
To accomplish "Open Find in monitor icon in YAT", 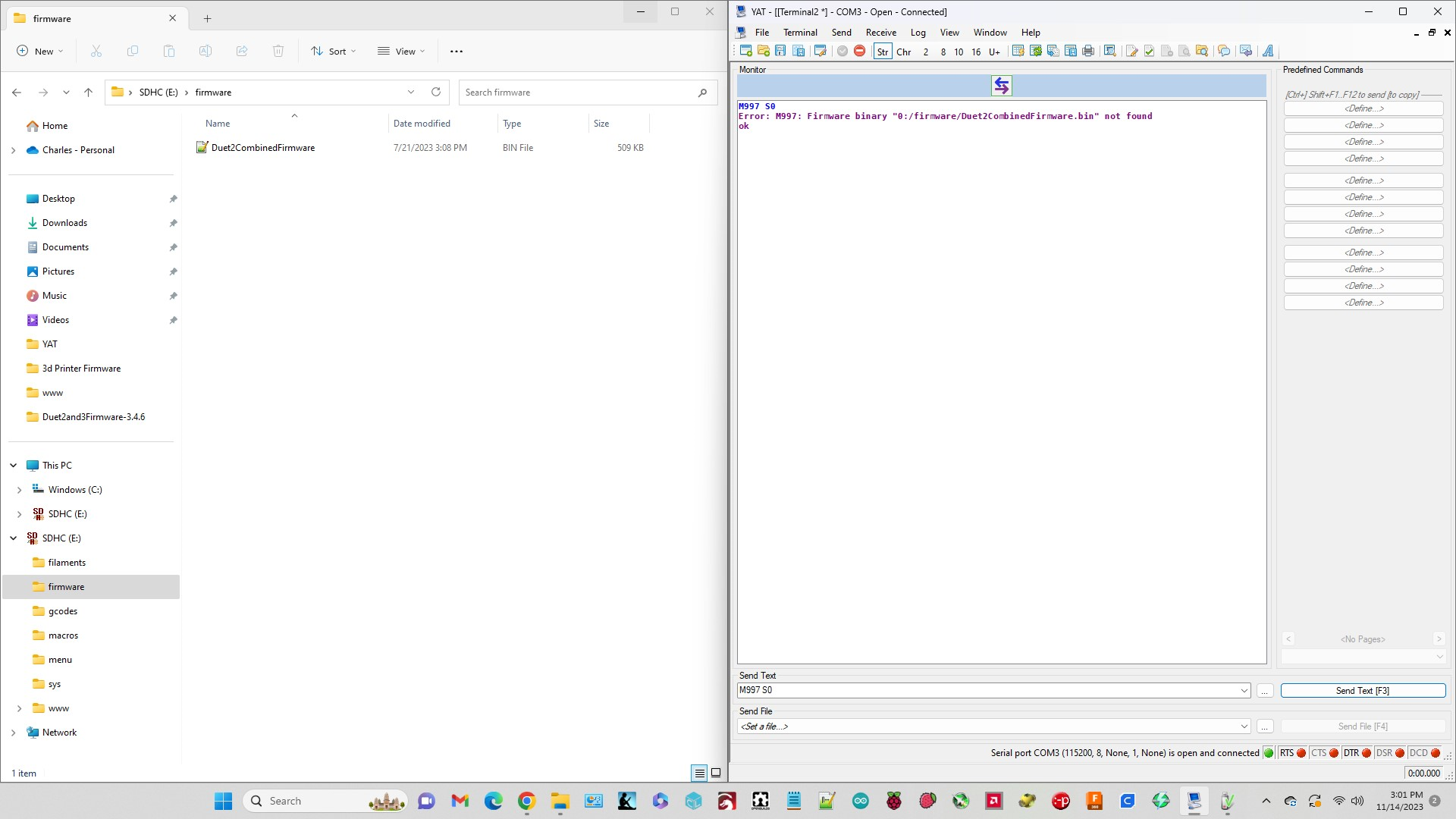I will coord(1109,51).
